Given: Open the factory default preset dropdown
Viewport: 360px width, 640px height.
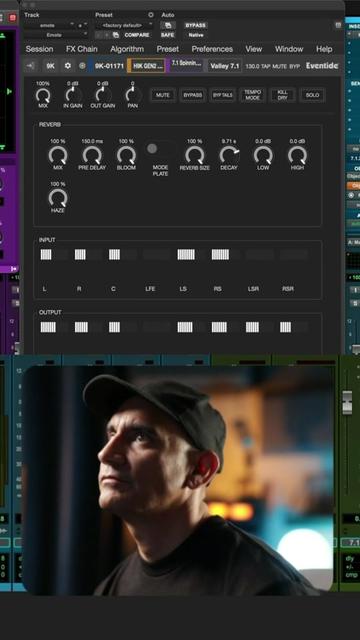Looking at the screenshot, I should [124, 25].
